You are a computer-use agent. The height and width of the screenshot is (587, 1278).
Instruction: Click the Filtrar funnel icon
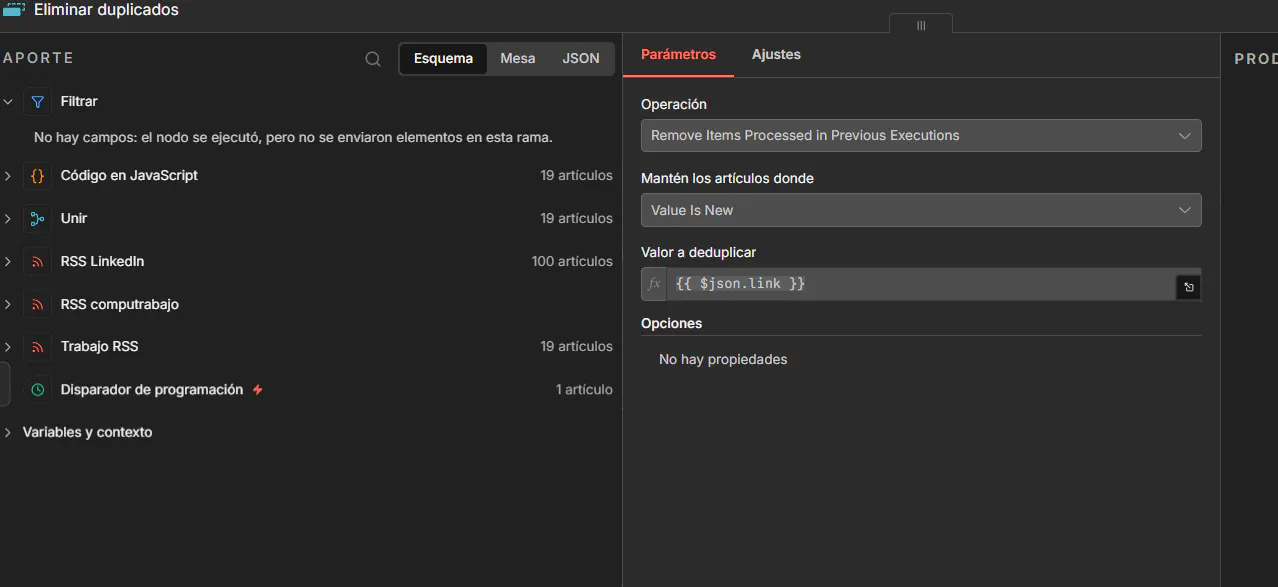point(38,102)
